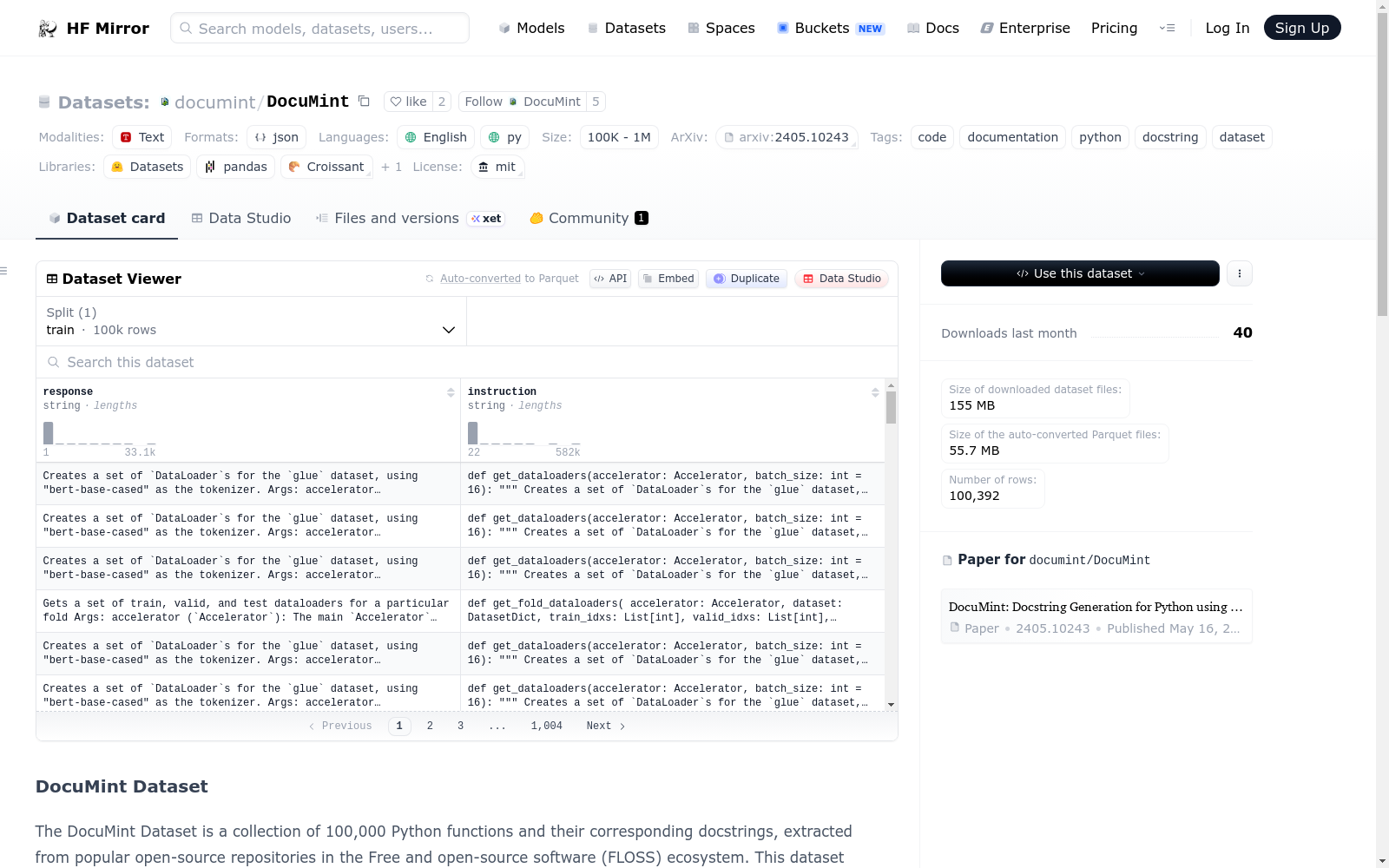Click the Duplicate button

click(747, 279)
